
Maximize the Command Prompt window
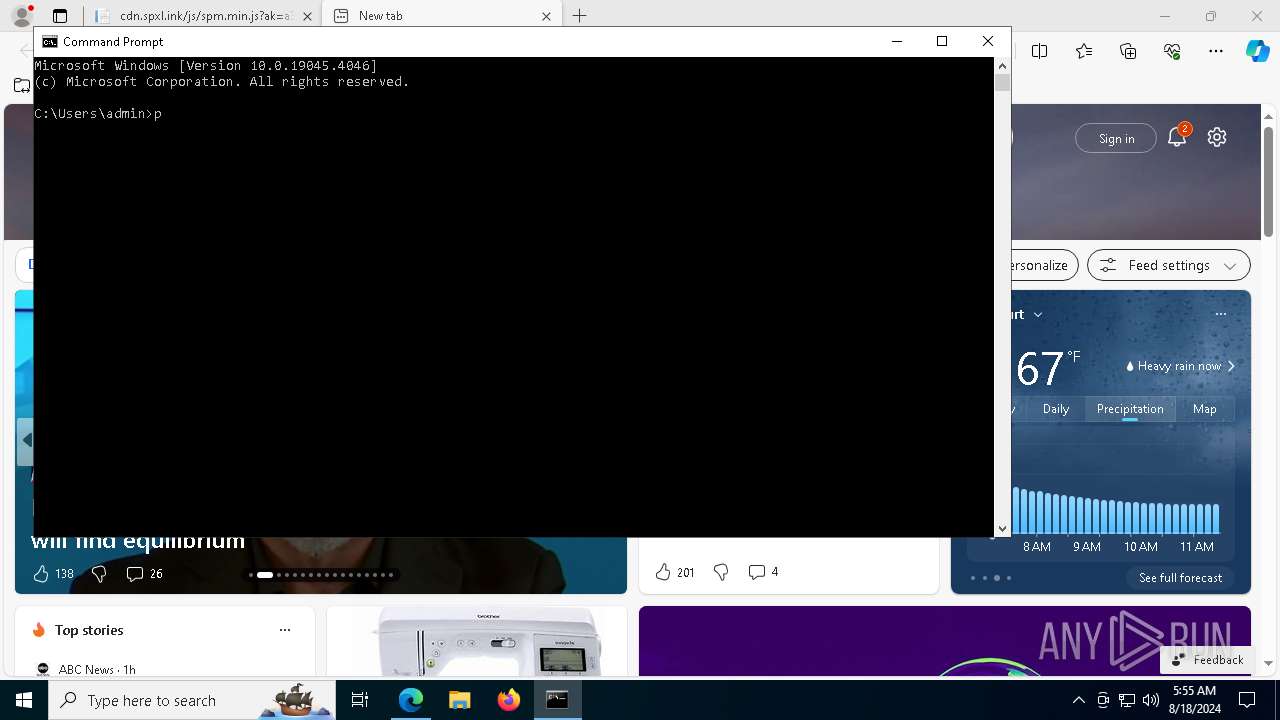pyautogui.click(x=941, y=41)
